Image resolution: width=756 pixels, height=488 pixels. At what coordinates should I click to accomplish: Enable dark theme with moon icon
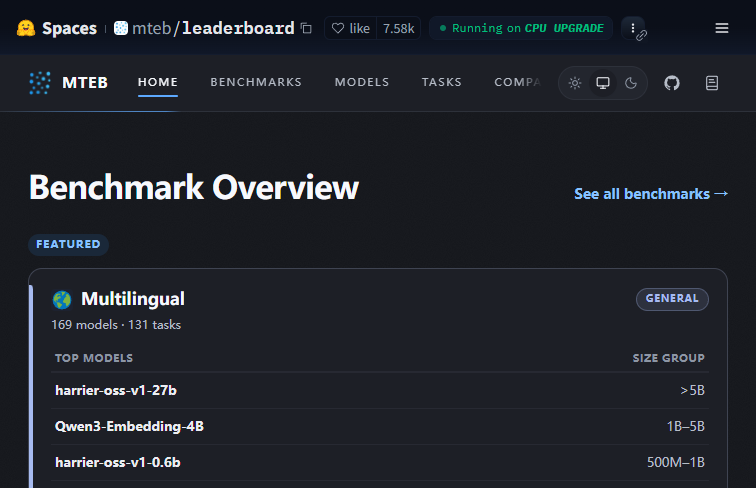631,83
